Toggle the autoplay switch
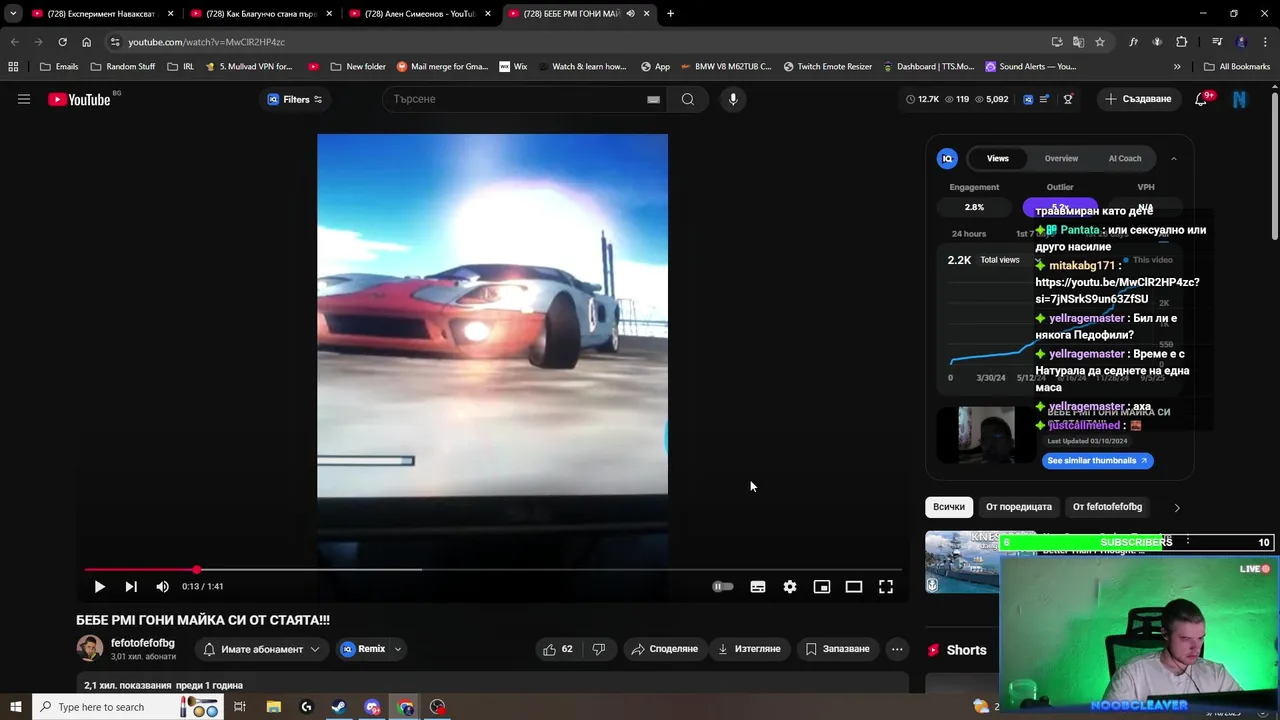This screenshot has width=1280, height=720. pyautogui.click(x=723, y=587)
